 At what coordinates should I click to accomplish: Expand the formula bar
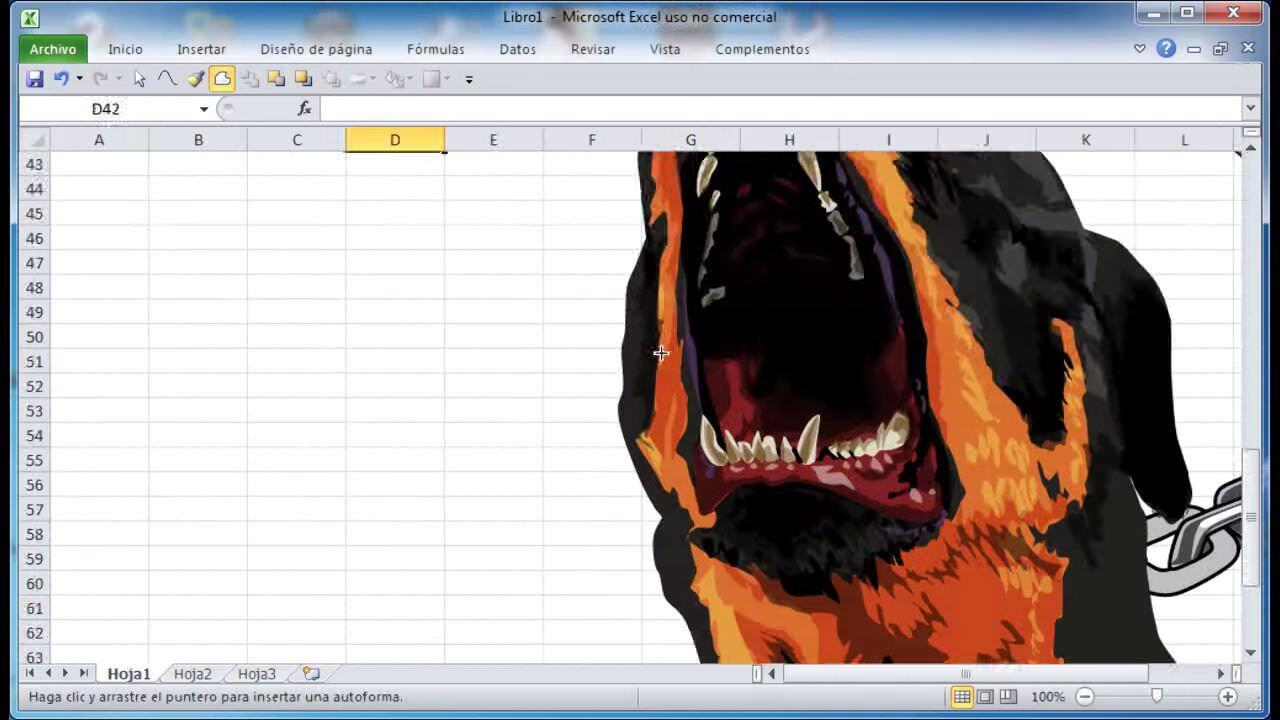click(1250, 108)
